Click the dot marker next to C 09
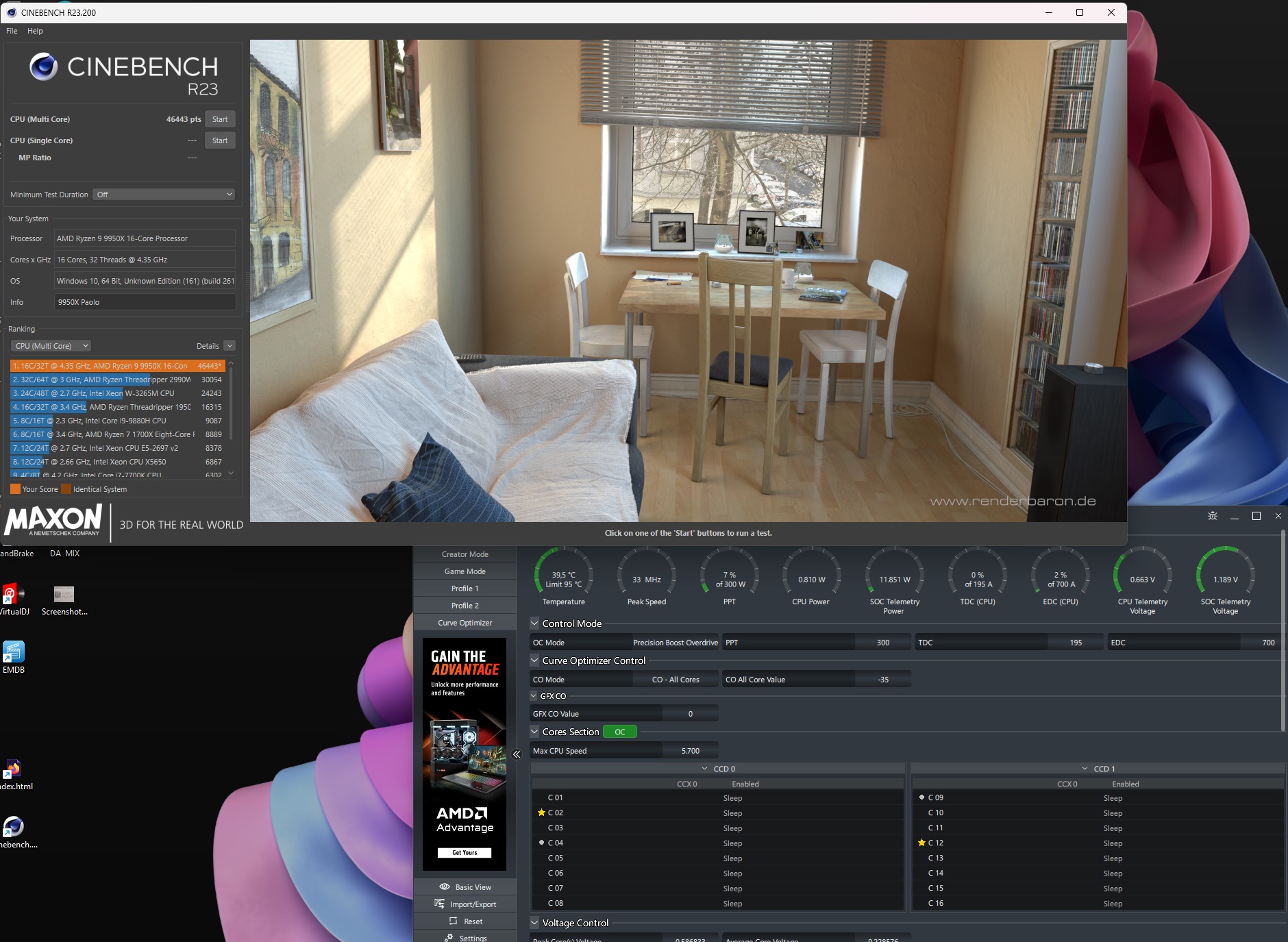The image size is (1288, 942). click(921, 797)
